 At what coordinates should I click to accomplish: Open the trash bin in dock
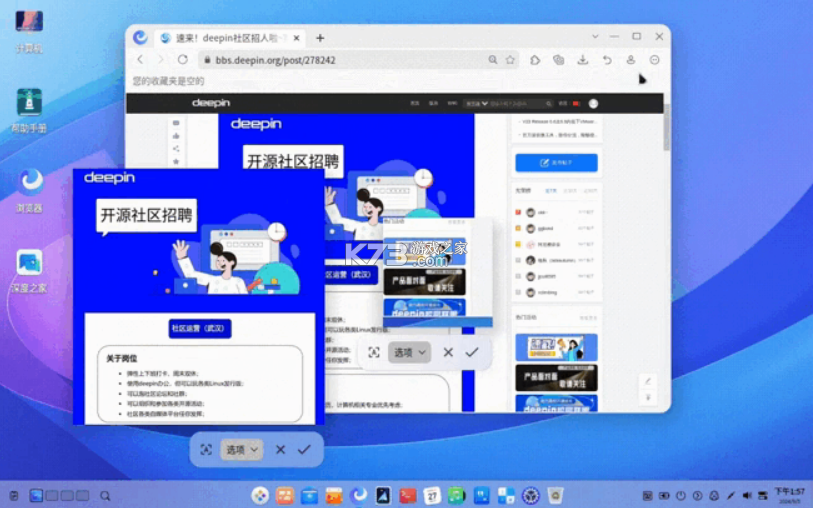click(555, 496)
